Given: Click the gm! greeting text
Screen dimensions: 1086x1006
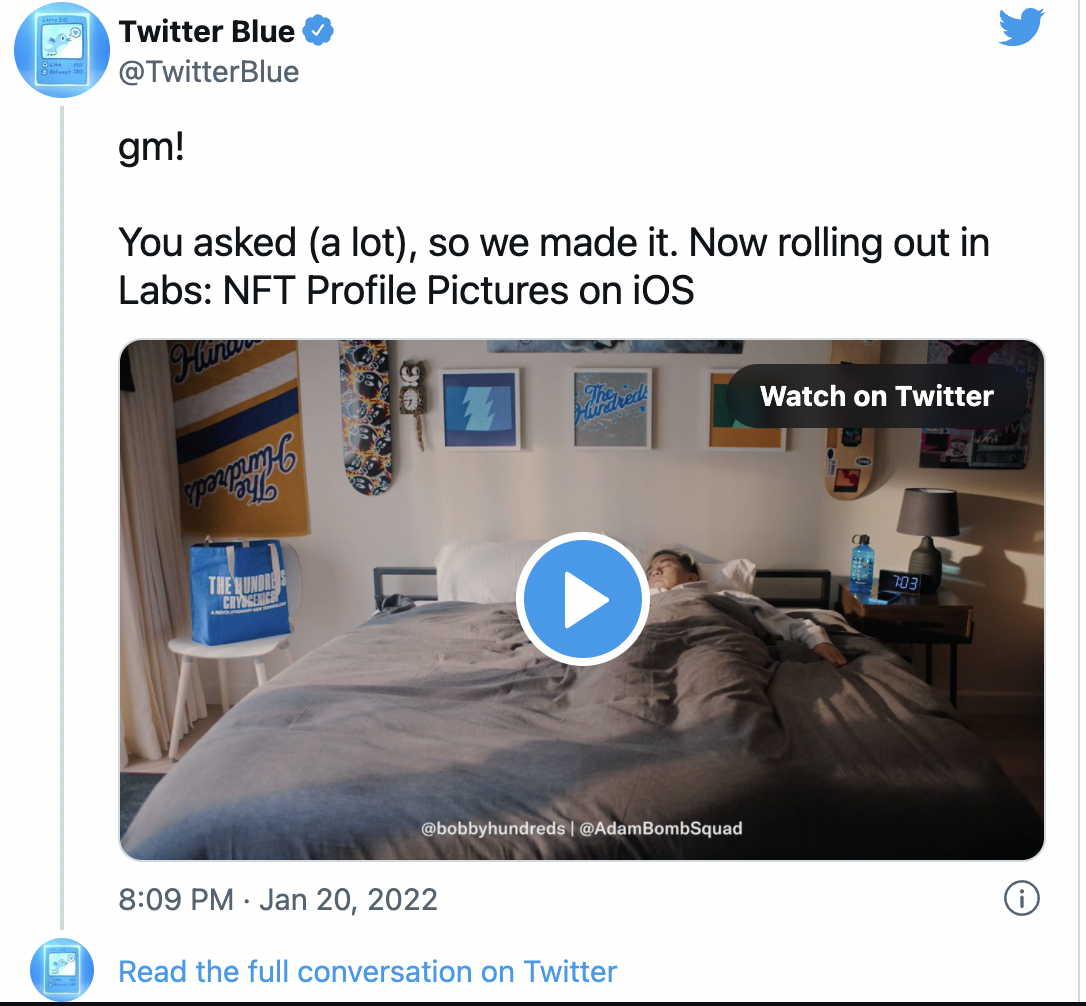Looking at the screenshot, I should [152, 147].
